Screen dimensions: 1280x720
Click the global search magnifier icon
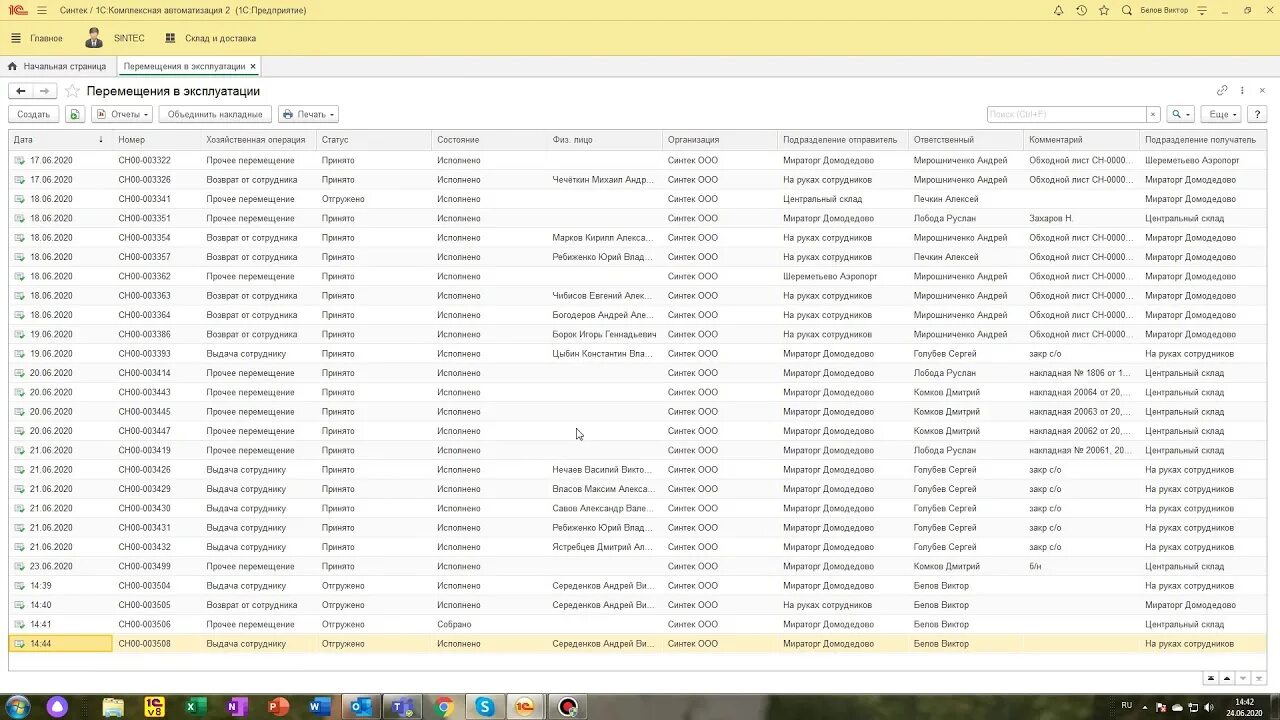(1127, 10)
